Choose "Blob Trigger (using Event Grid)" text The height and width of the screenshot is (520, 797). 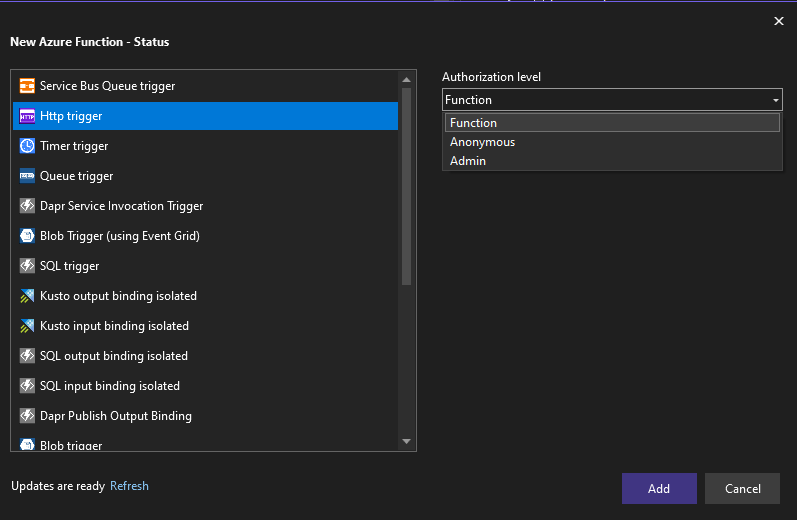(120, 236)
